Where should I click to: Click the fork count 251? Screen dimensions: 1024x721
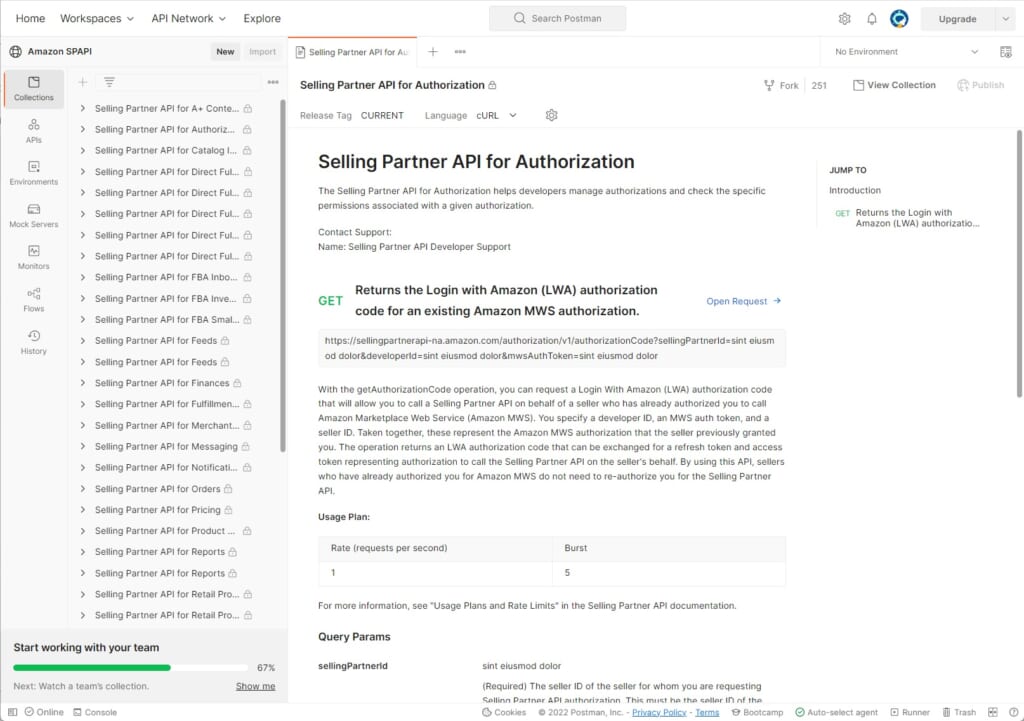coord(819,85)
